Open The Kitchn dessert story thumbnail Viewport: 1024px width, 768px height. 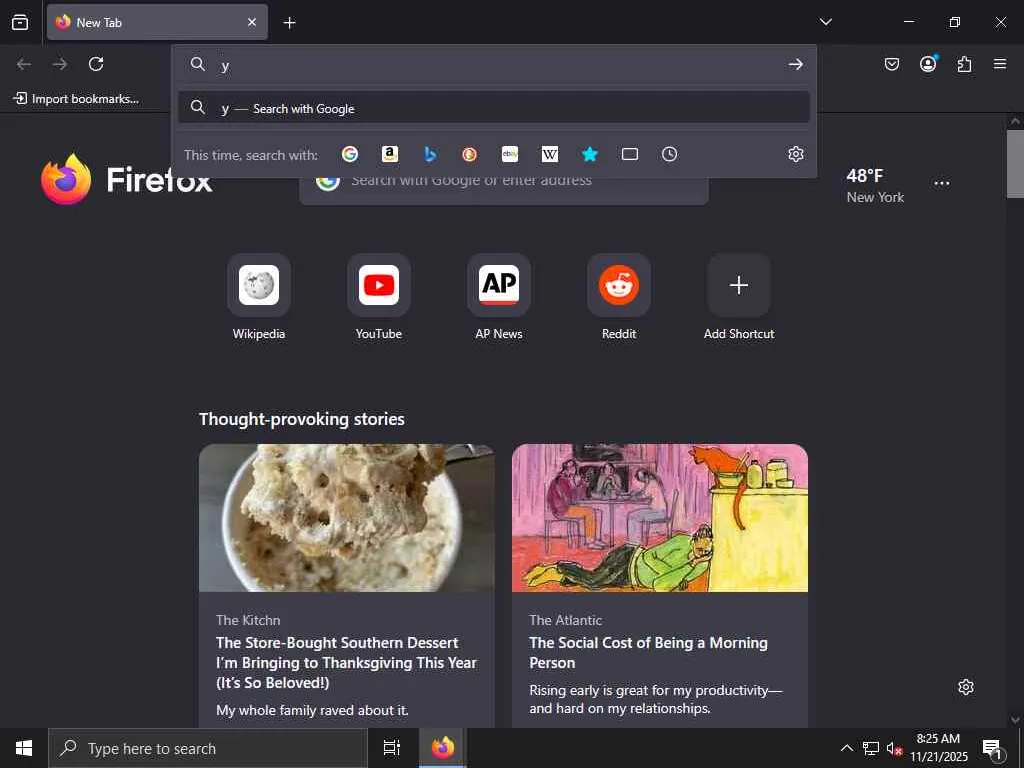pos(347,518)
